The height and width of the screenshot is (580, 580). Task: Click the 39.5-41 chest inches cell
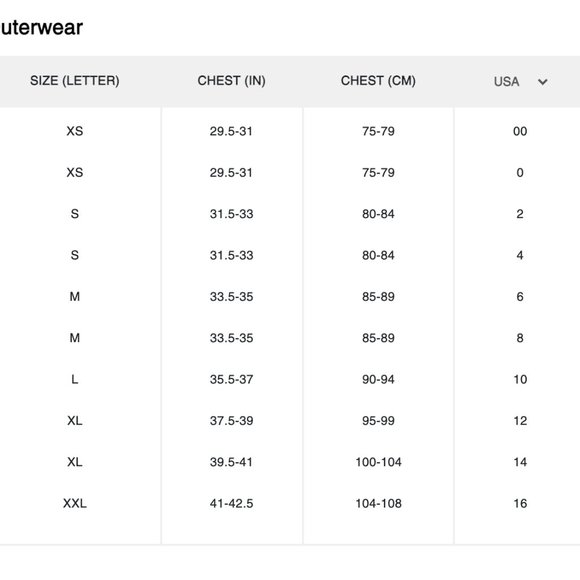(x=232, y=462)
